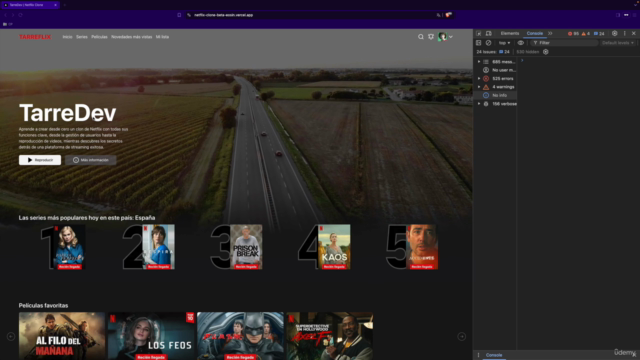The width and height of the screenshot is (640, 360).
Task: Open the DevTools settings gear
Action: coord(615,33)
